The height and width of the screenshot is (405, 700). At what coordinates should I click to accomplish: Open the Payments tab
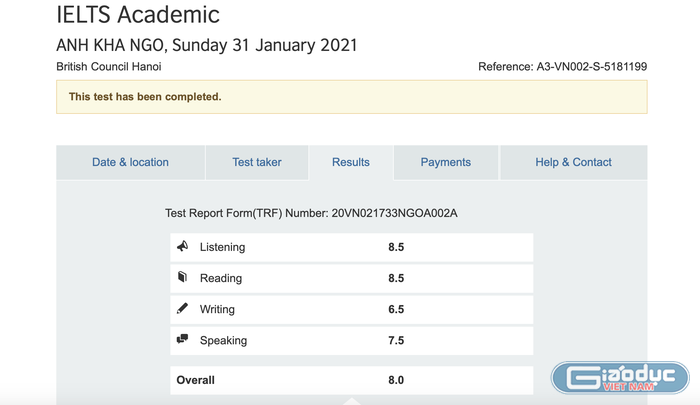pyautogui.click(x=446, y=162)
